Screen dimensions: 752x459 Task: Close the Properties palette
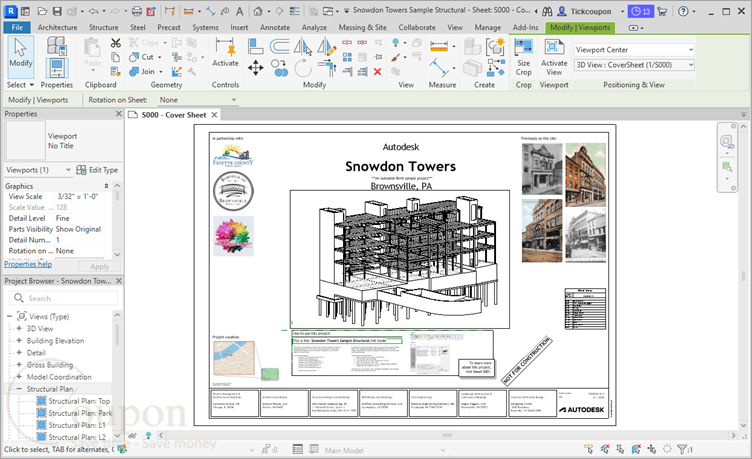118,114
